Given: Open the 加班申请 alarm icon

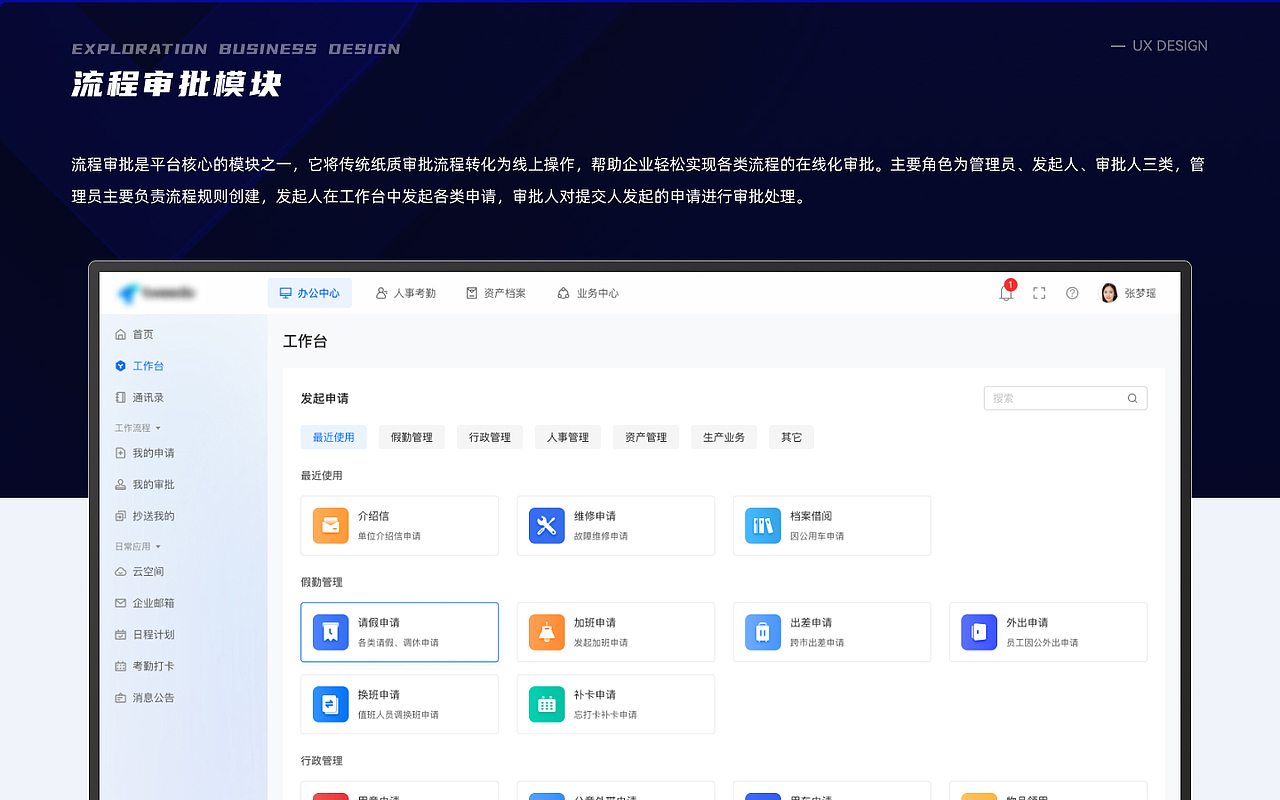Looking at the screenshot, I should [546, 632].
